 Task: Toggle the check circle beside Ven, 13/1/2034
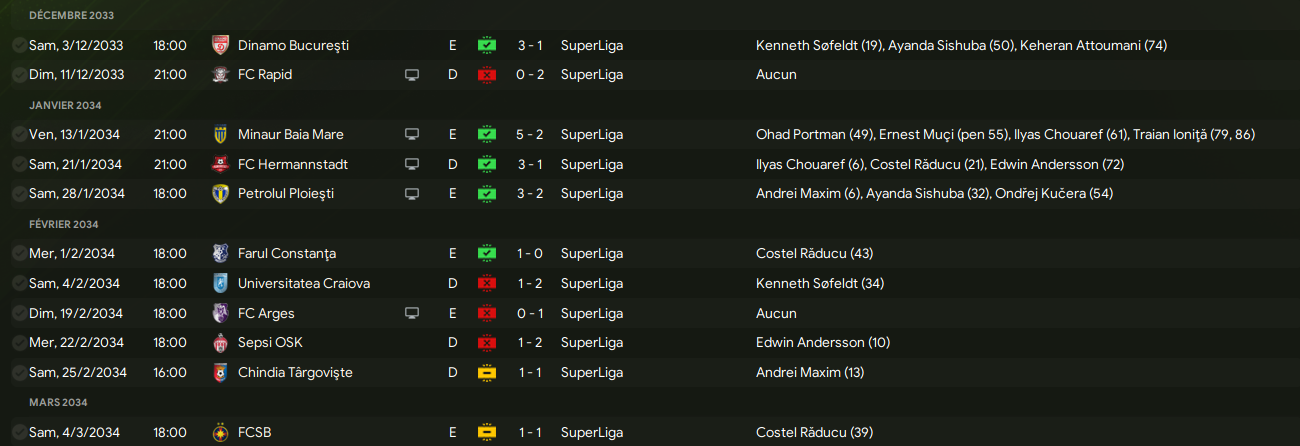18,135
